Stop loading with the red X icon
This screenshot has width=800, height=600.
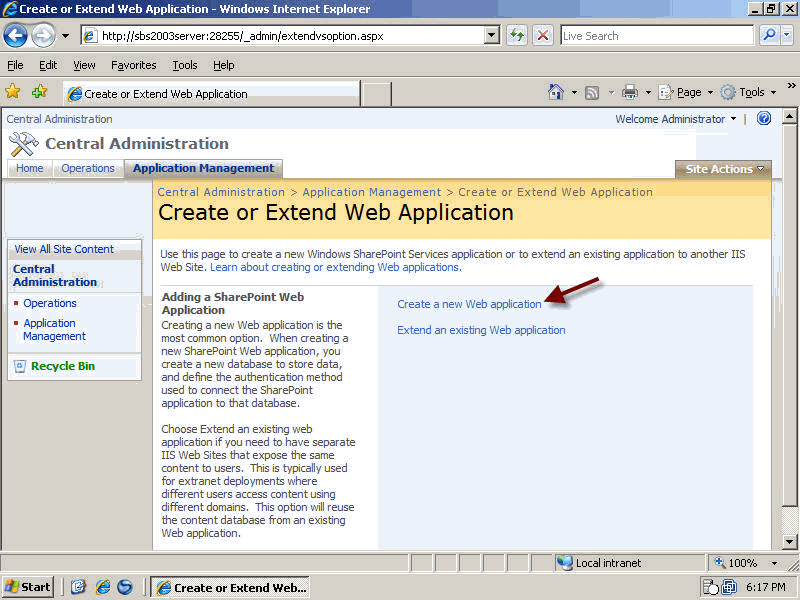click(543, 36)
